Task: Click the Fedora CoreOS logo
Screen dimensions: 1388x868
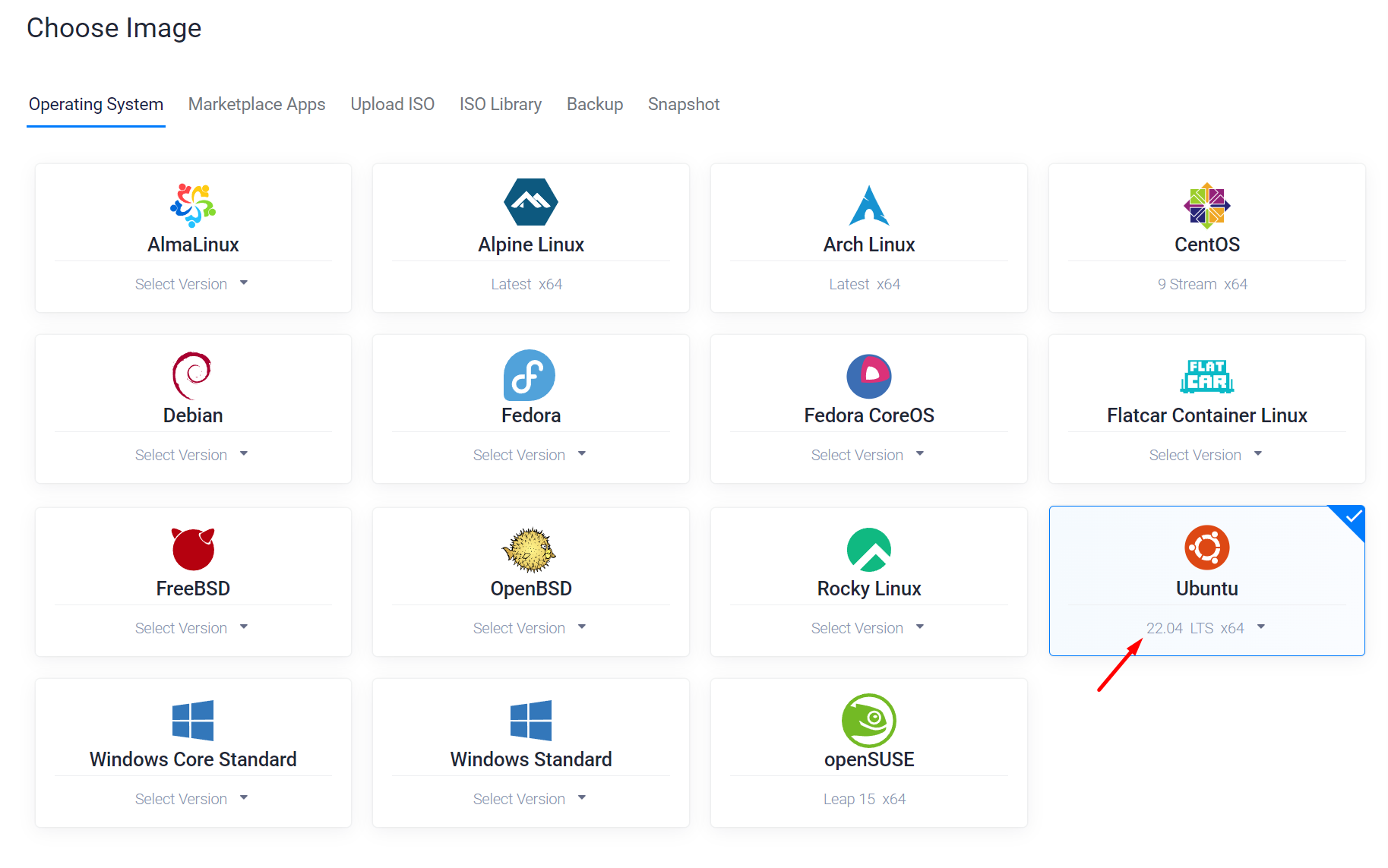Action: 869,376
